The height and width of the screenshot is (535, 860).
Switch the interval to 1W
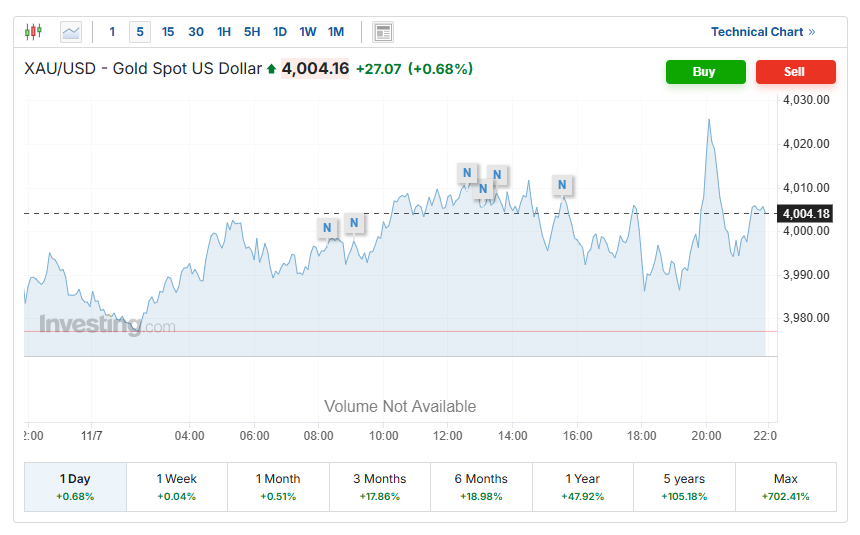(308, 32)
